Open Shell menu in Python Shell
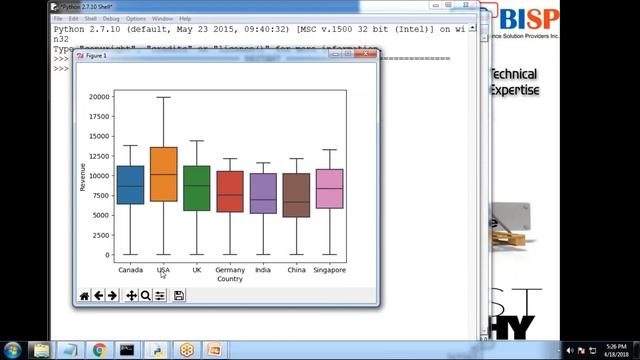 click(91, 19)
